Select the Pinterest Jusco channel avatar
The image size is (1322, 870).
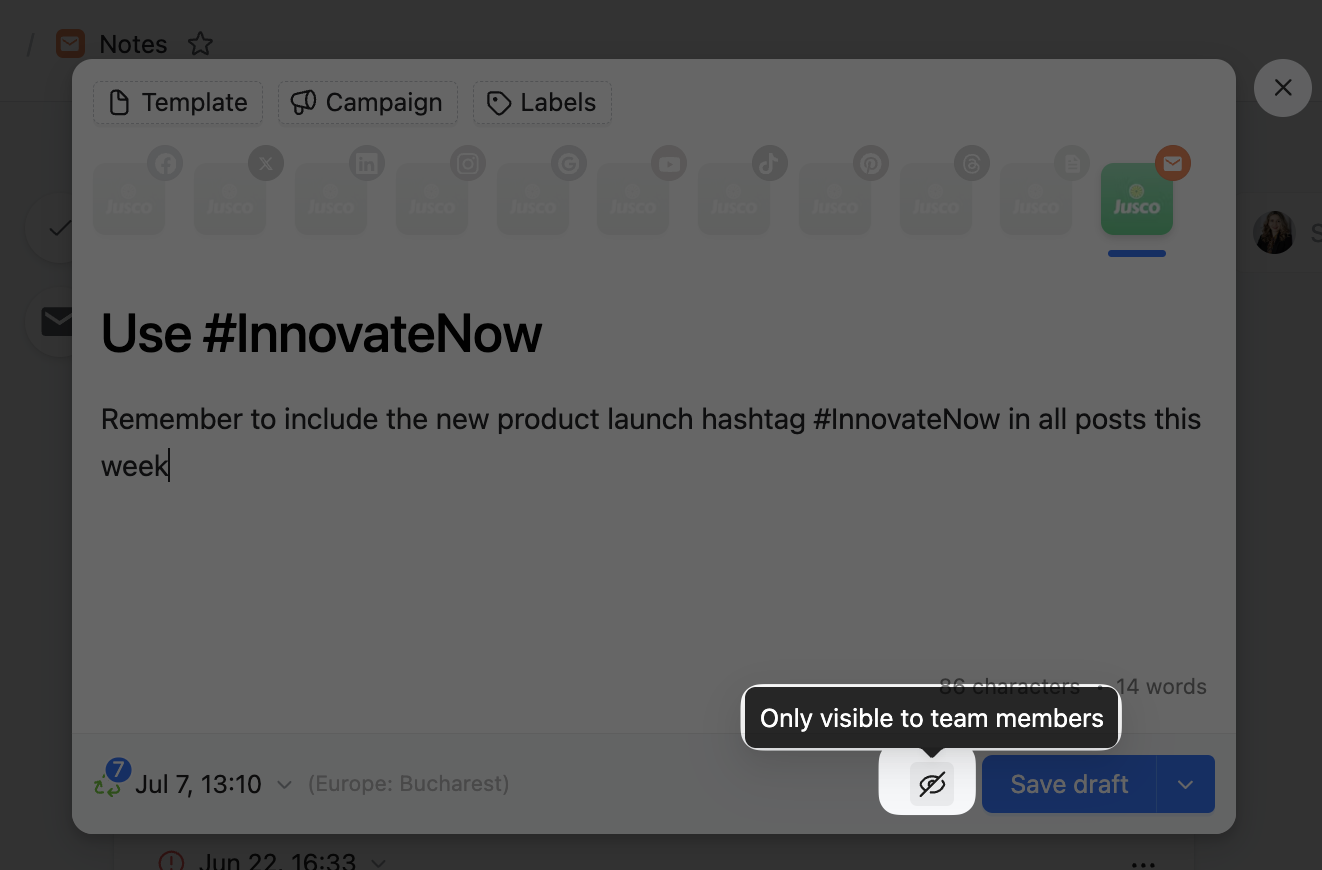[835, 199]
